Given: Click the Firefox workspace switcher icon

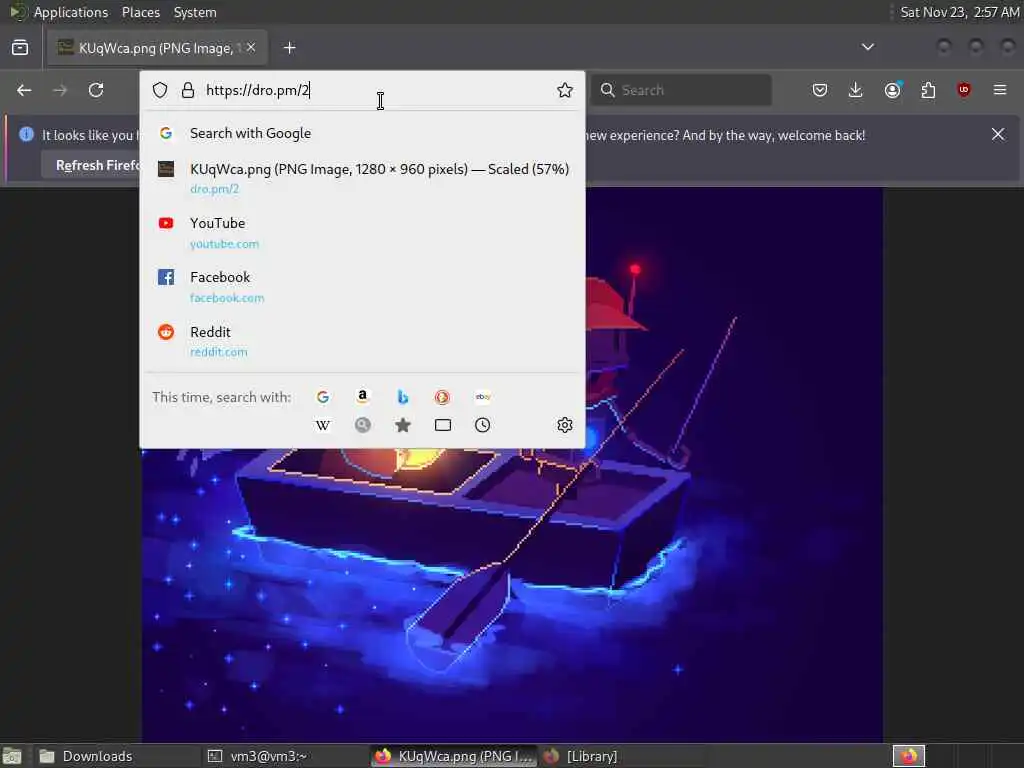Looking at the screenshot, I should pyautogui.click(x=908, y=756).
